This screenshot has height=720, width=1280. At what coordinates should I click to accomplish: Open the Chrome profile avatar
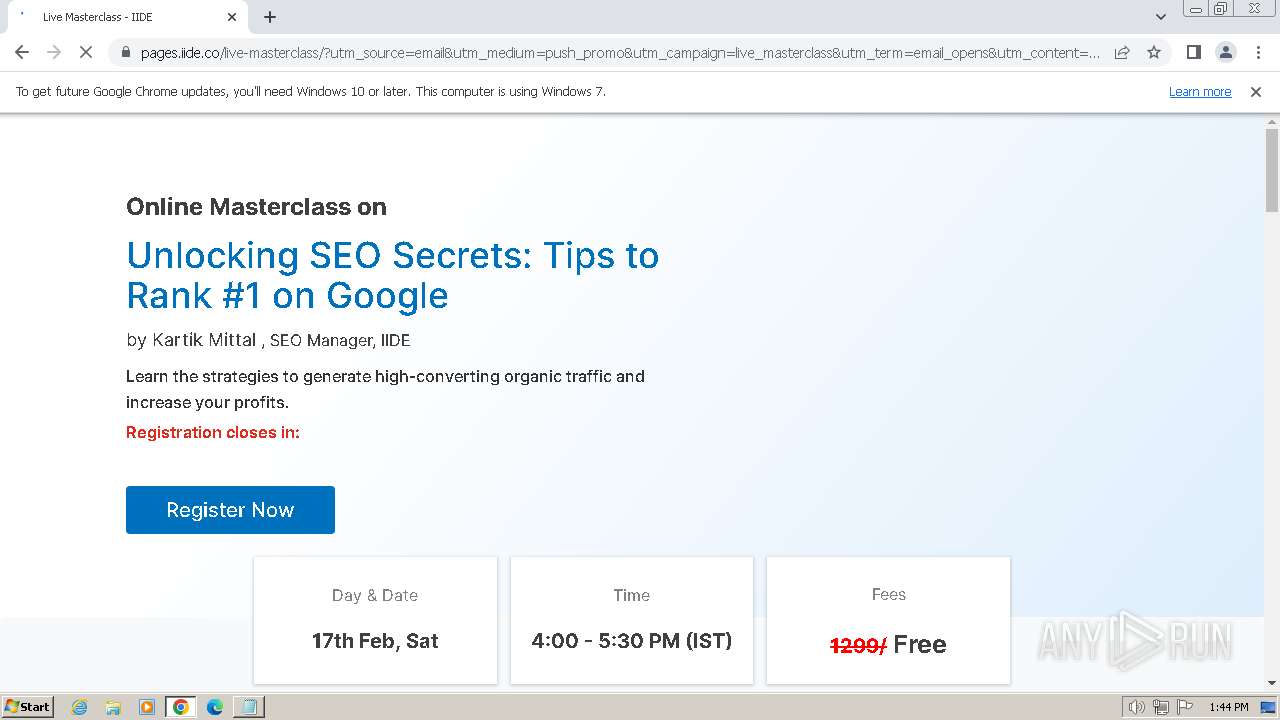(x=1225, y=52)
